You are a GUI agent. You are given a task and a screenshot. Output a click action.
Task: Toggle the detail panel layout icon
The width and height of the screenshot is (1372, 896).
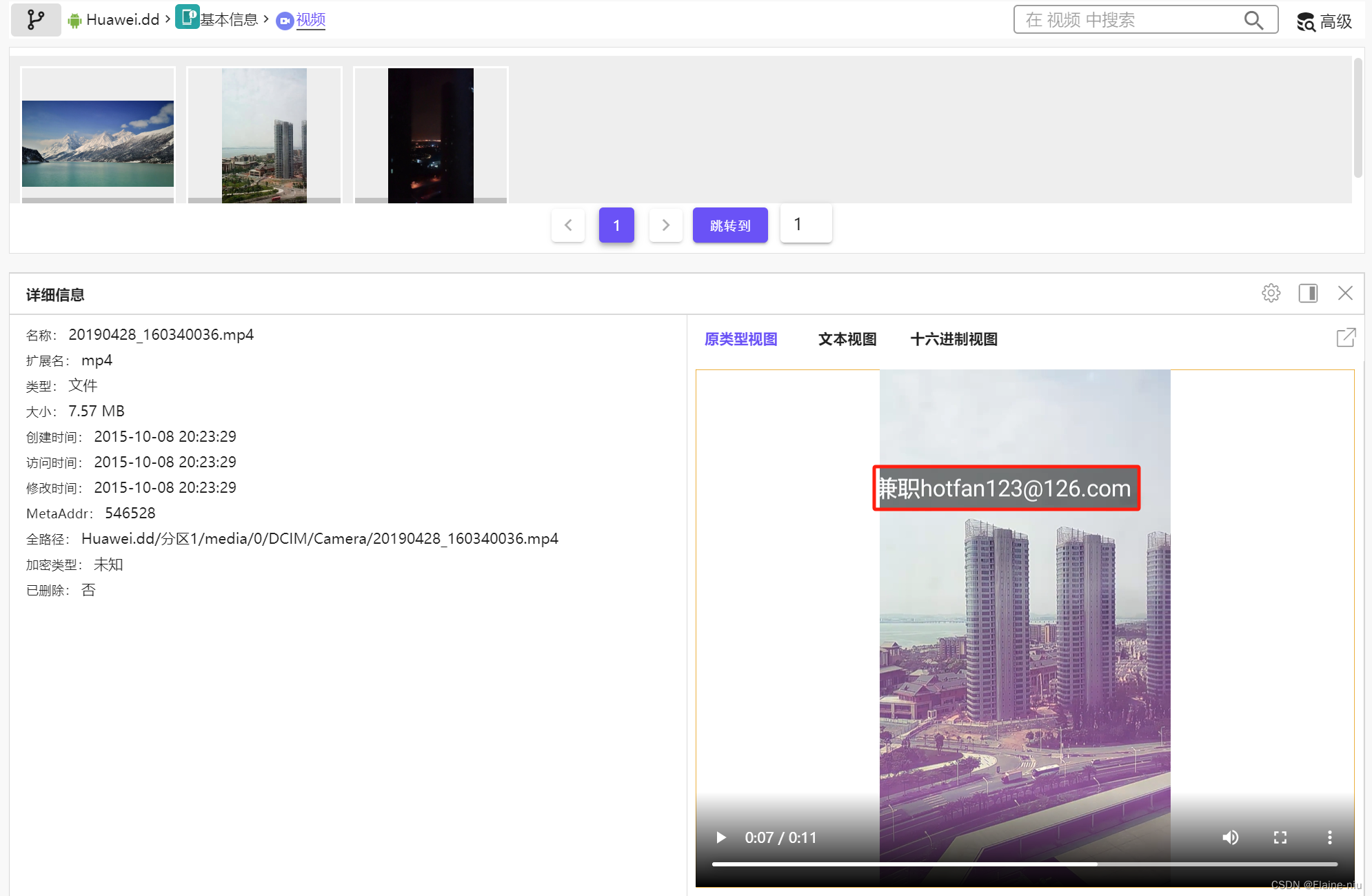tap(1308, 294)
